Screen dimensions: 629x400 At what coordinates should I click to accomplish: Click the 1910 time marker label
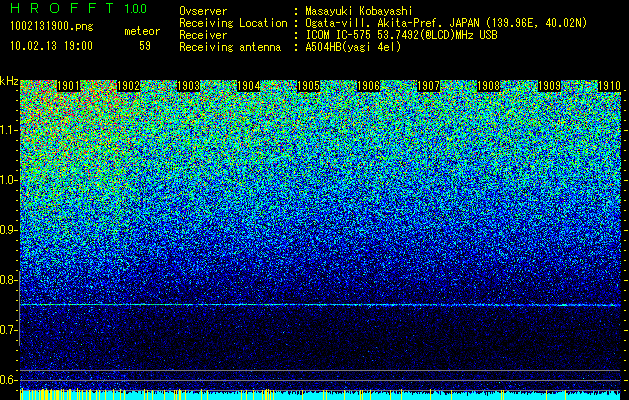point(609,86)
